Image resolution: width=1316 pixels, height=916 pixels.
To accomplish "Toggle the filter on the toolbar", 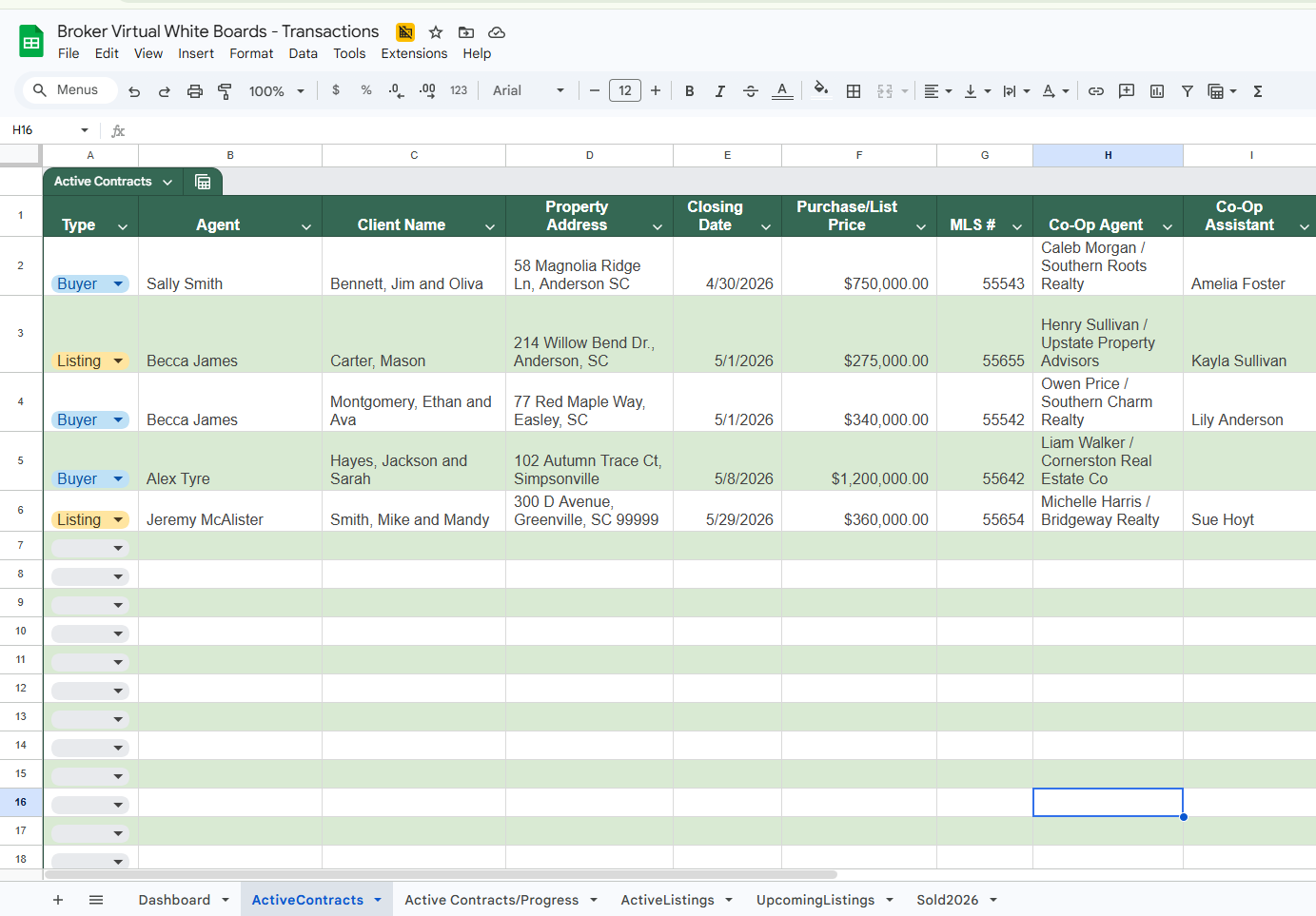I will pos(1188,91).
